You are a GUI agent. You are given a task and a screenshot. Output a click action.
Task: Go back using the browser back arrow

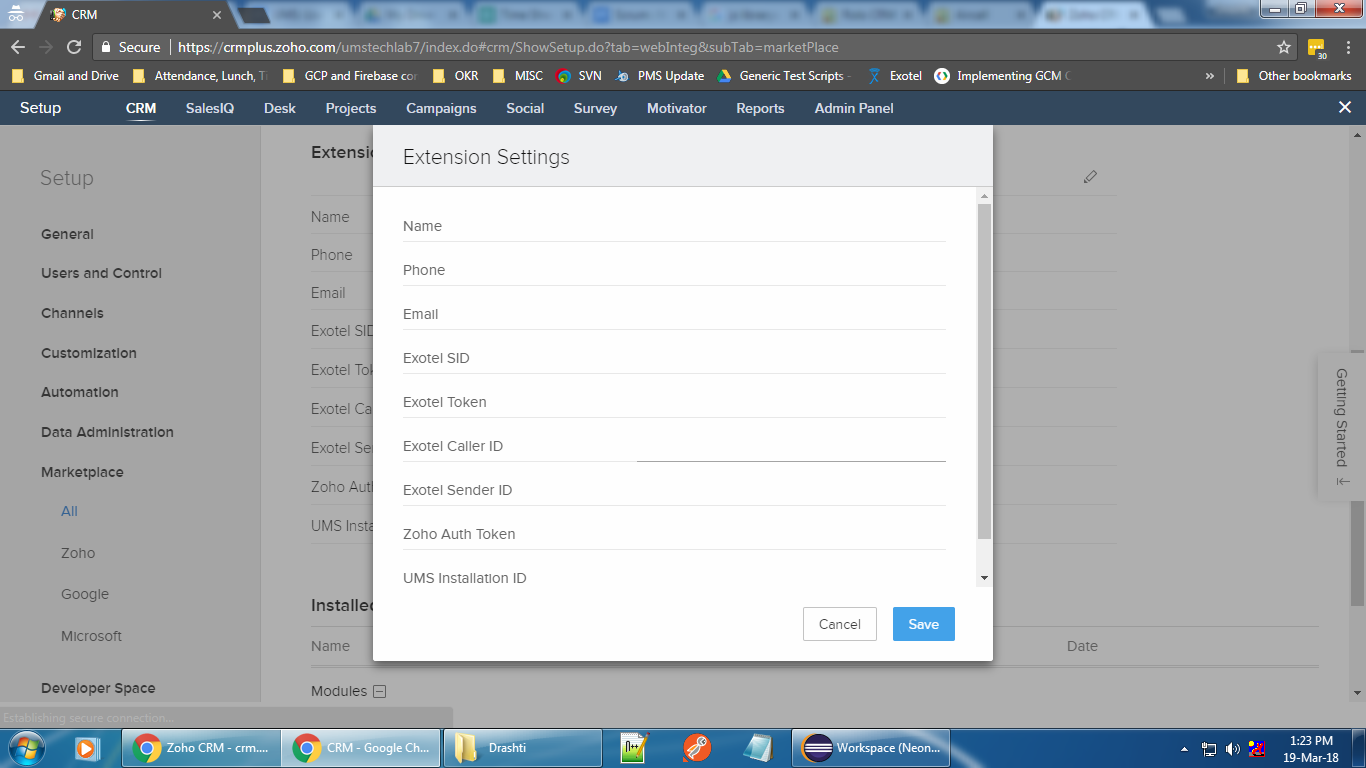coord(18,47)
